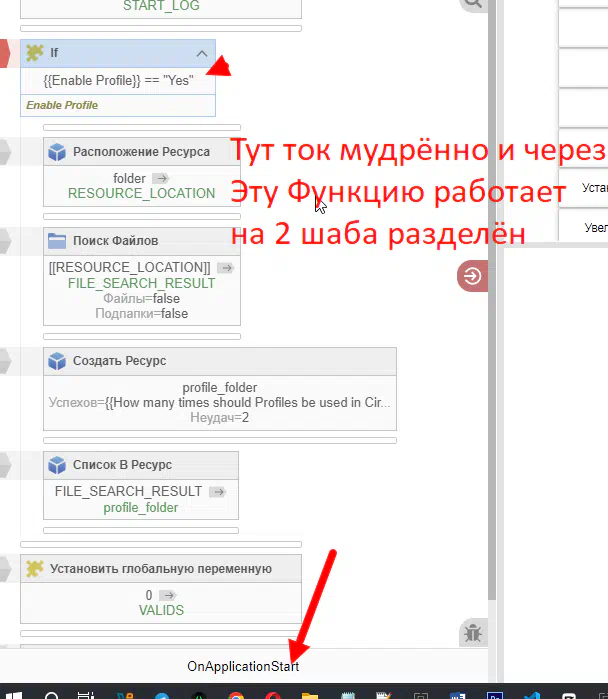Open the bug debug icon at bottom right
This screenshot has height=699, width=608.
(472, 632)
